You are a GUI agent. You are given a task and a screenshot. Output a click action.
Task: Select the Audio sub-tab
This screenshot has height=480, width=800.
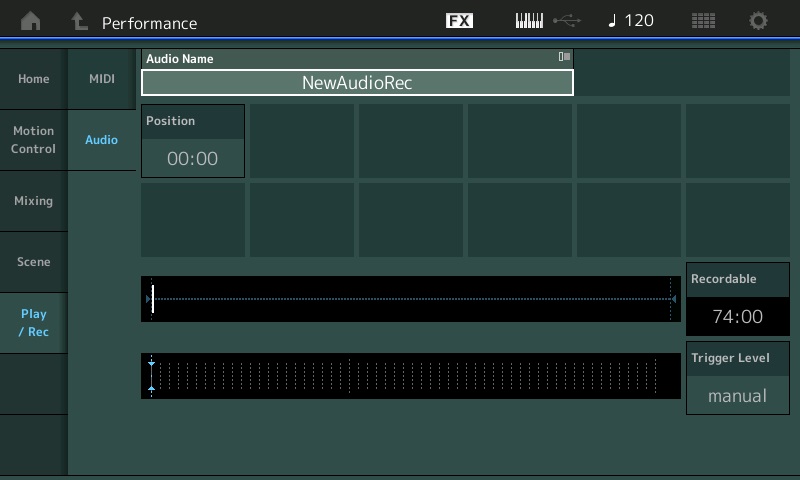[102, 140]
